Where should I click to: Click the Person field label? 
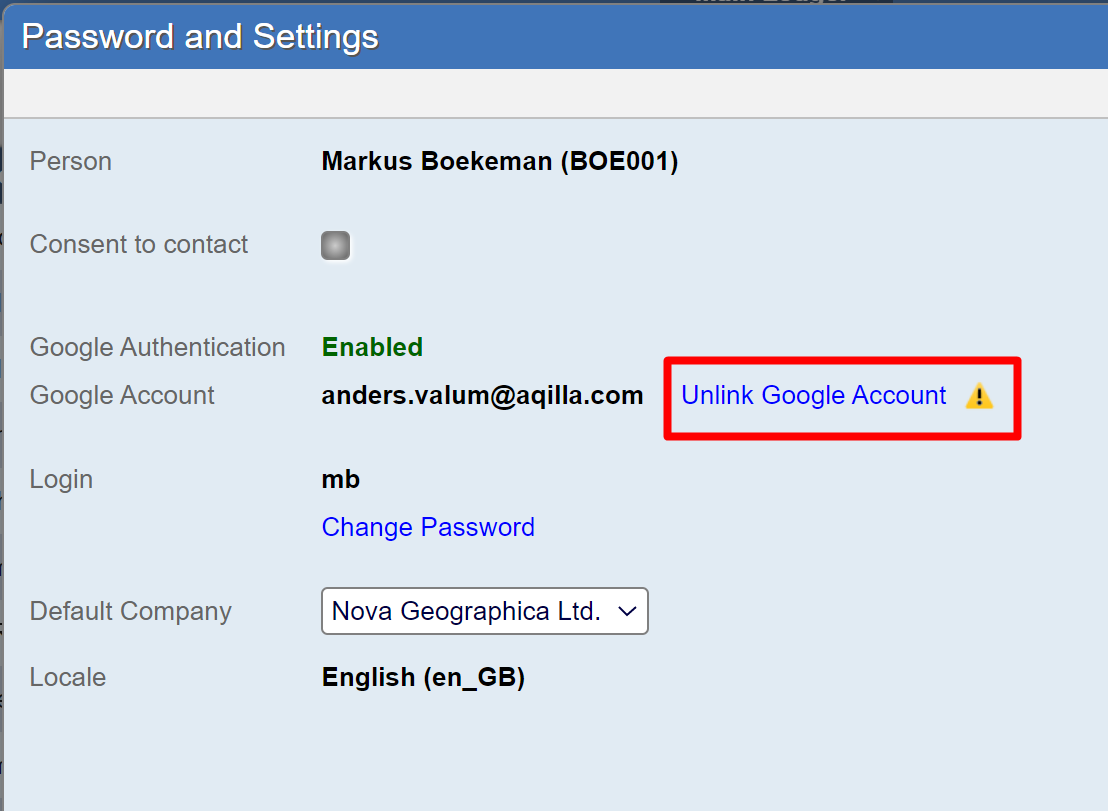(x=71, y=162)
